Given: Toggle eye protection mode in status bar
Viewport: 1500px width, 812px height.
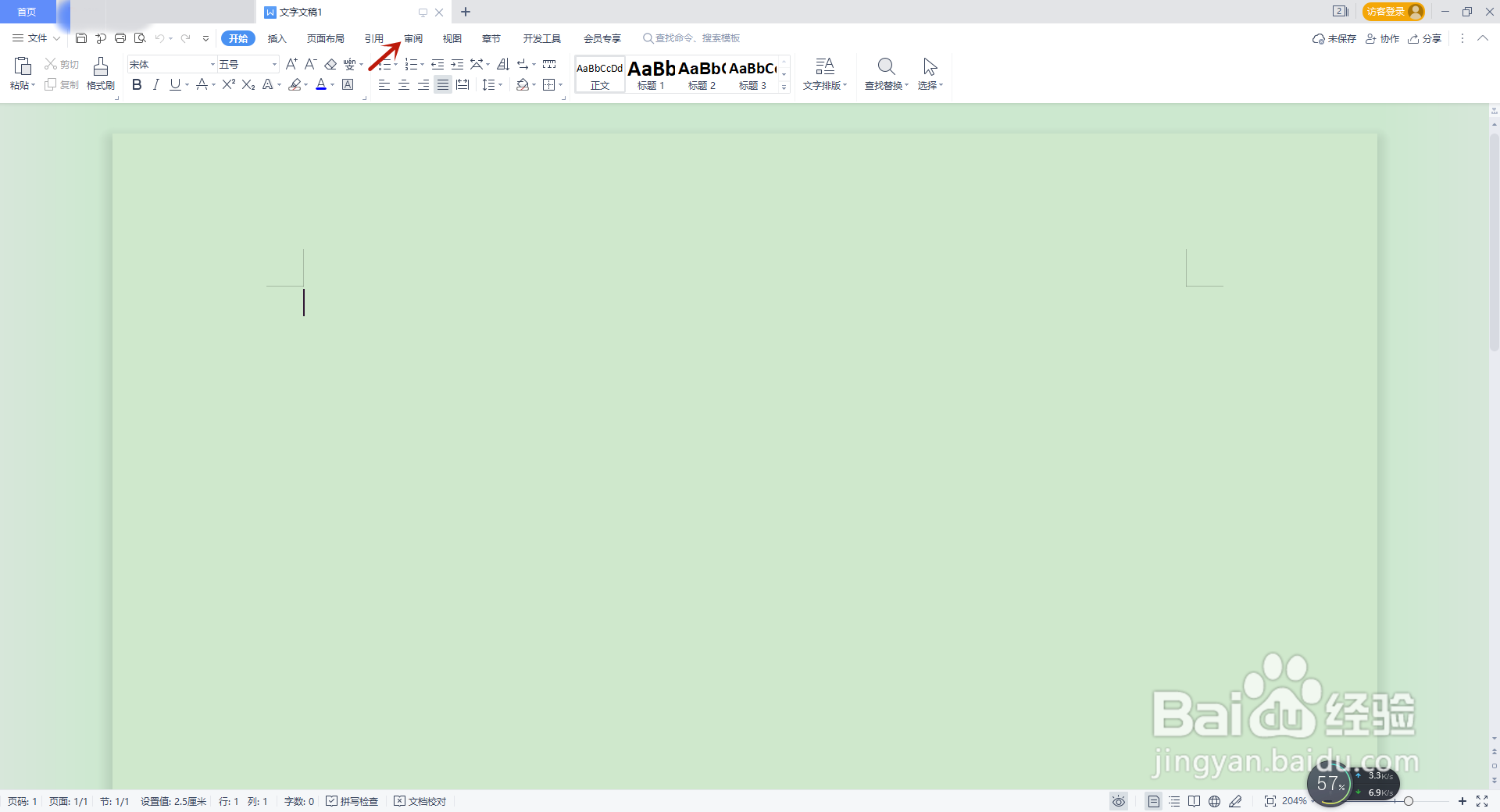Looking at the screenshot, I should coord(1119,801).
